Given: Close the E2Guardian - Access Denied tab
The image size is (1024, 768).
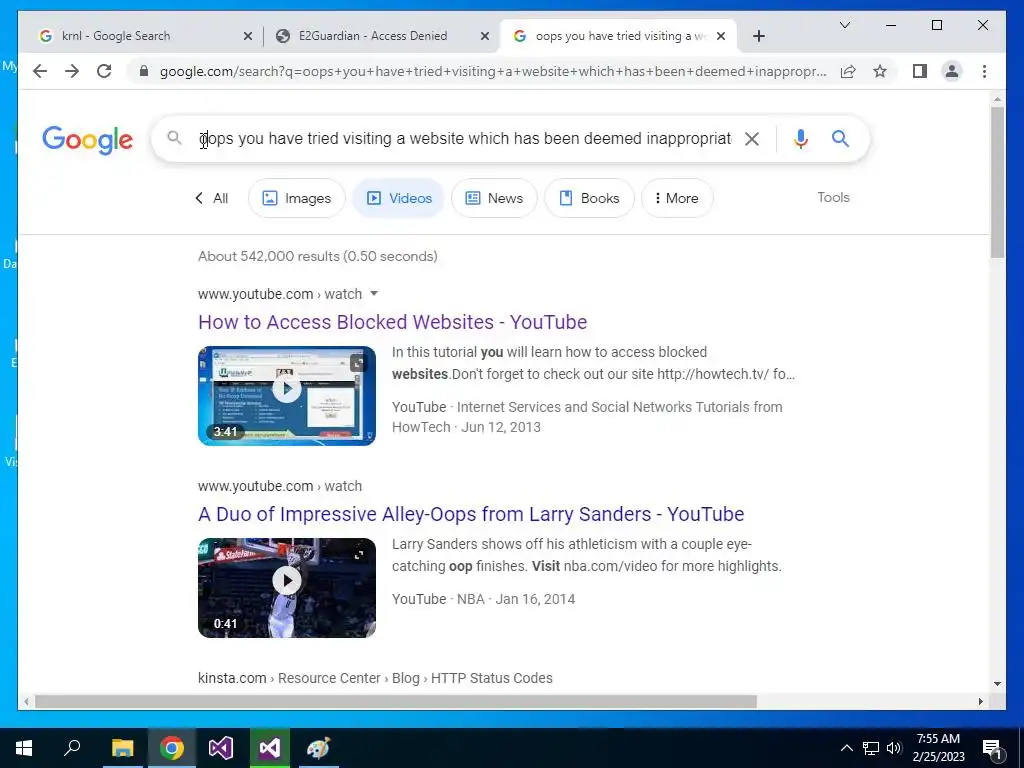Looking at the screenshot, I should pos(485,36).
